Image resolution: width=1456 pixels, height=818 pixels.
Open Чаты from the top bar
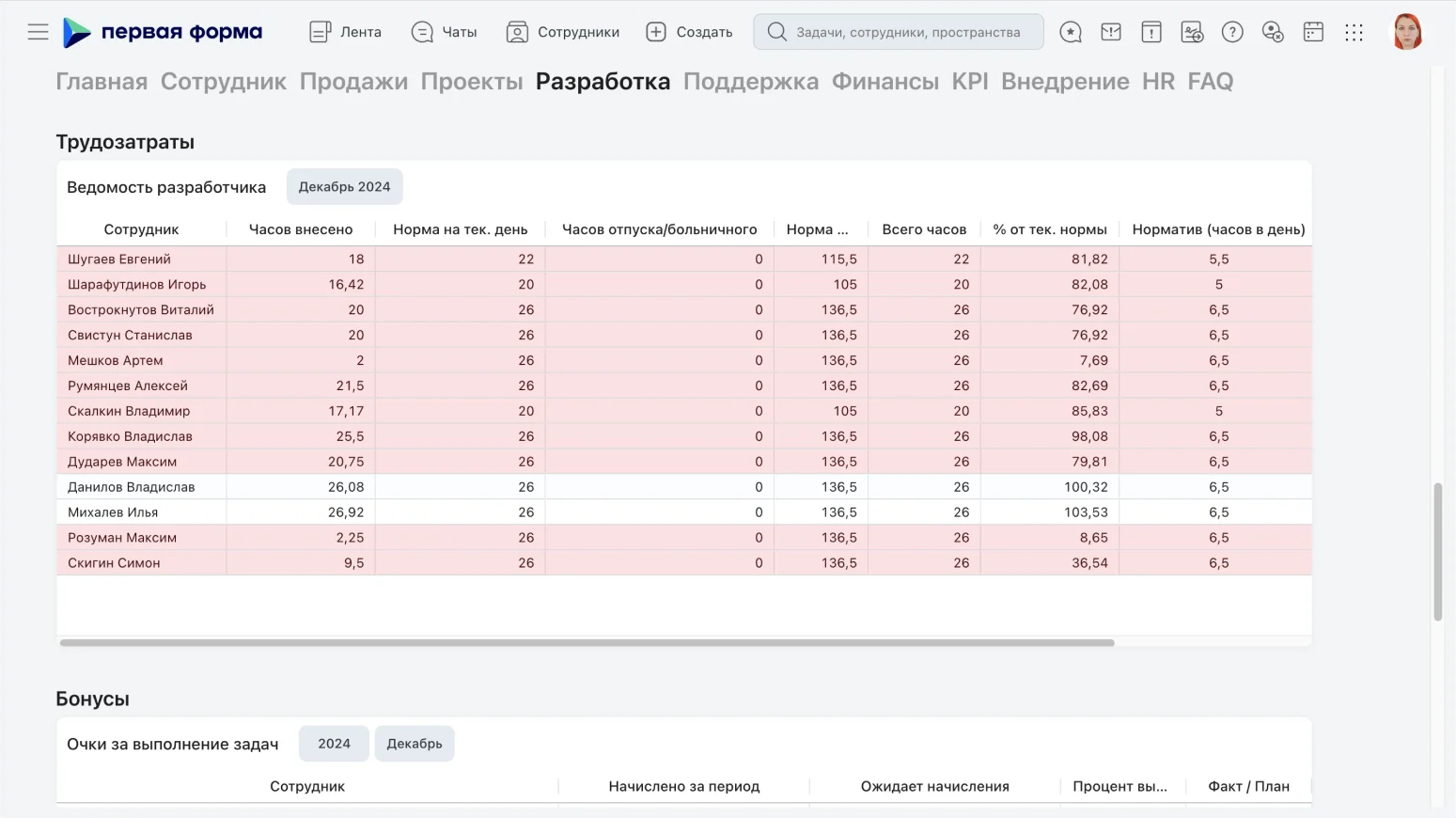tap(445, 32)
